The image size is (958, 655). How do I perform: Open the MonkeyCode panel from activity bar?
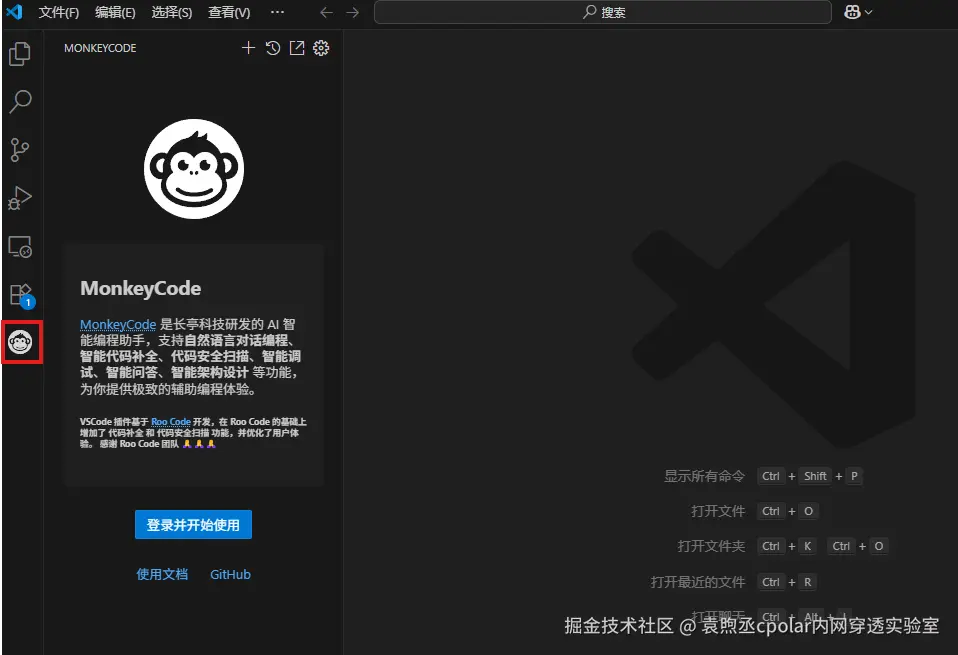tap(20, 342)
